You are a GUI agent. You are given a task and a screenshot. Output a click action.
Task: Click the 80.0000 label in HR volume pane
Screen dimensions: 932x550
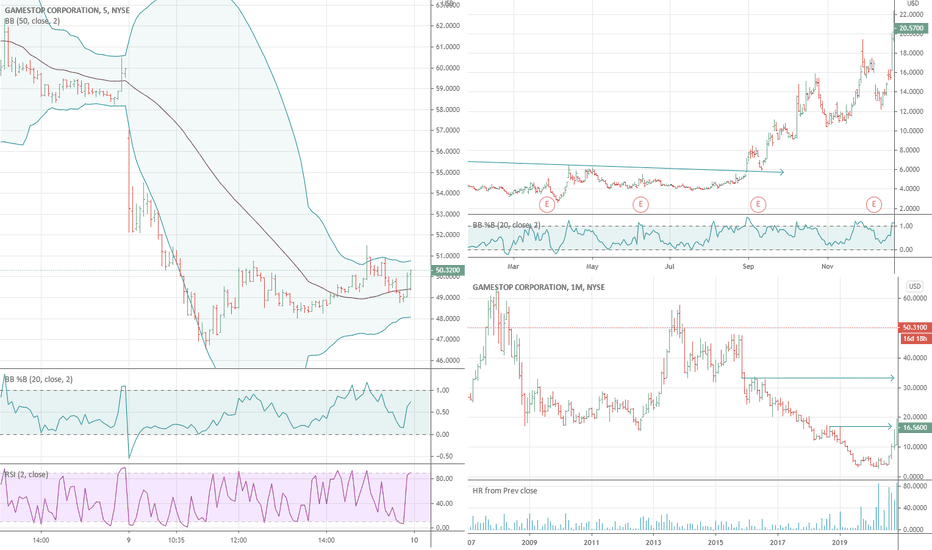[x=915, y=486]
